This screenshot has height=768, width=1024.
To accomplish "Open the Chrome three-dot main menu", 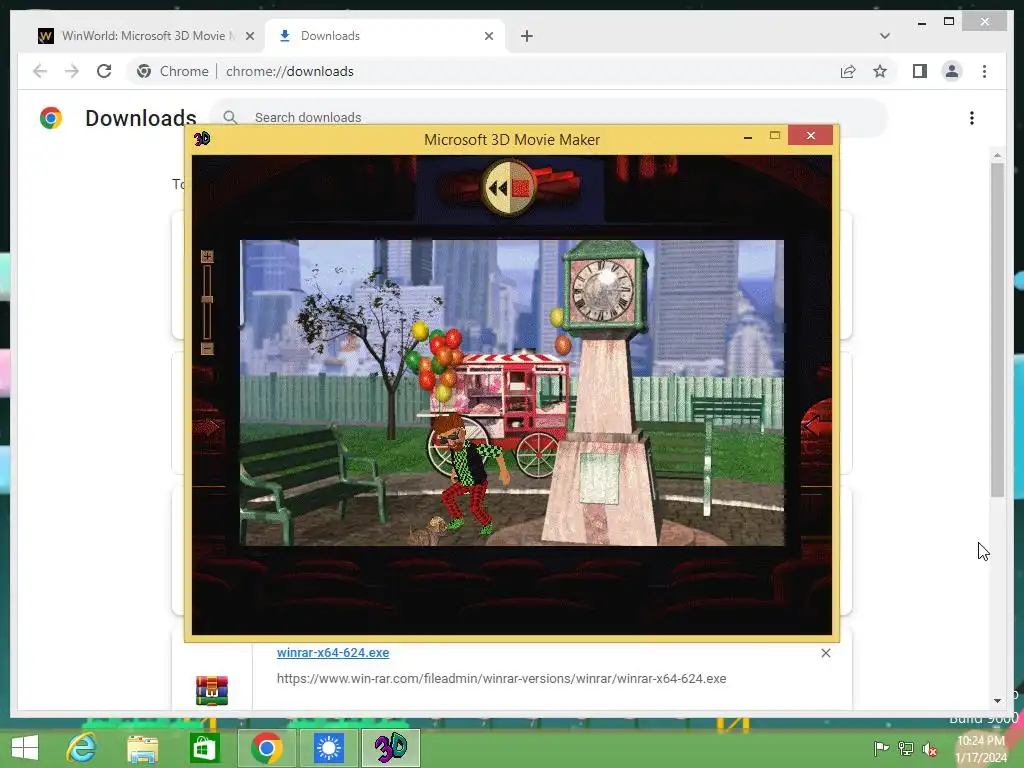I will (x=984, y=71).
